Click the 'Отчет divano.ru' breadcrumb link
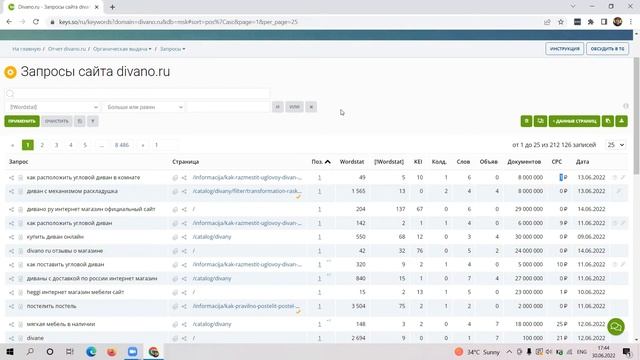Image resolution: width=640 pixels, height=360 pixels. click(x=67, y=49)
